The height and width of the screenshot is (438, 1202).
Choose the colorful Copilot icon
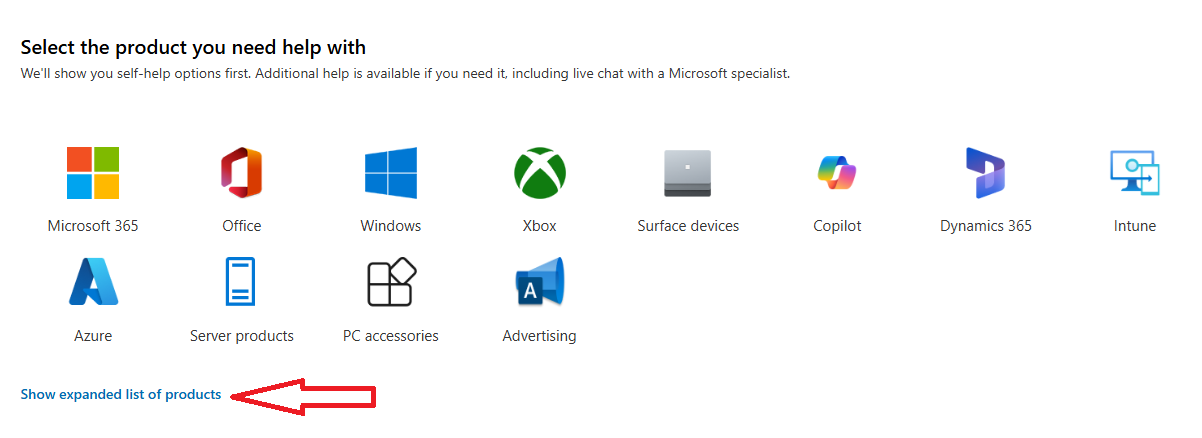click(x=837, y=173)
